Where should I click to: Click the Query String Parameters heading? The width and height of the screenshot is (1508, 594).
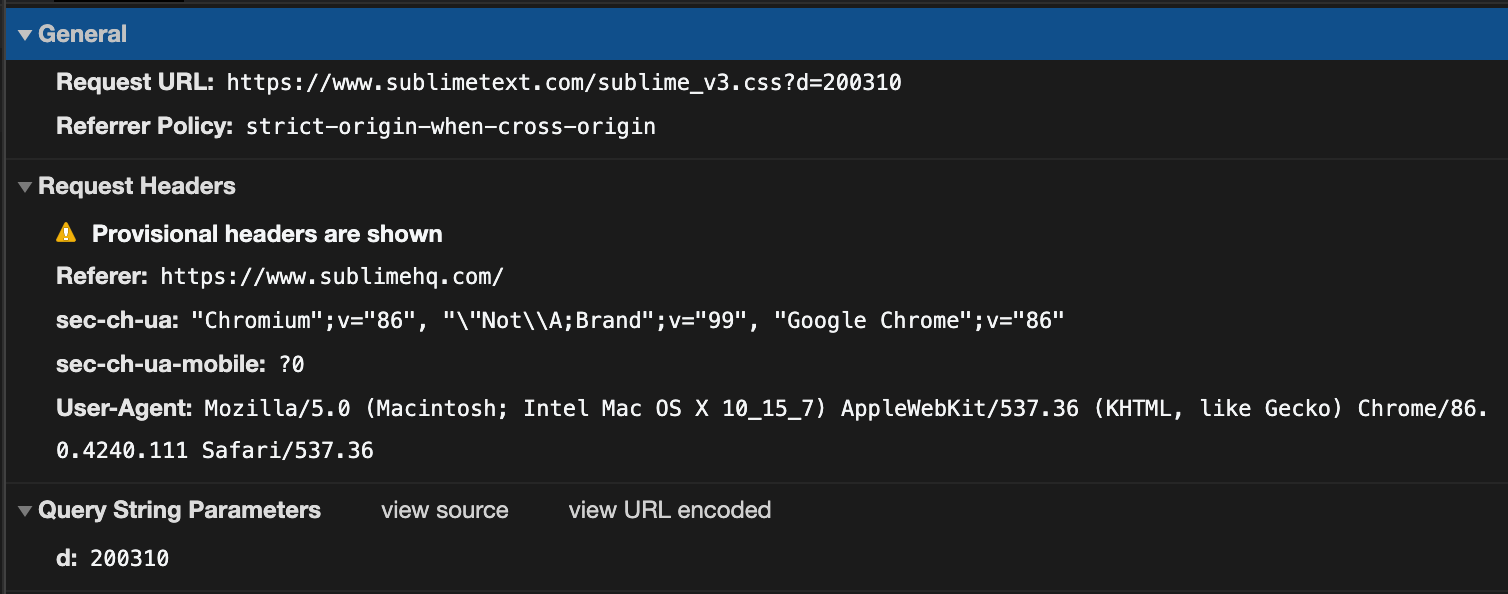click(178, 510)
